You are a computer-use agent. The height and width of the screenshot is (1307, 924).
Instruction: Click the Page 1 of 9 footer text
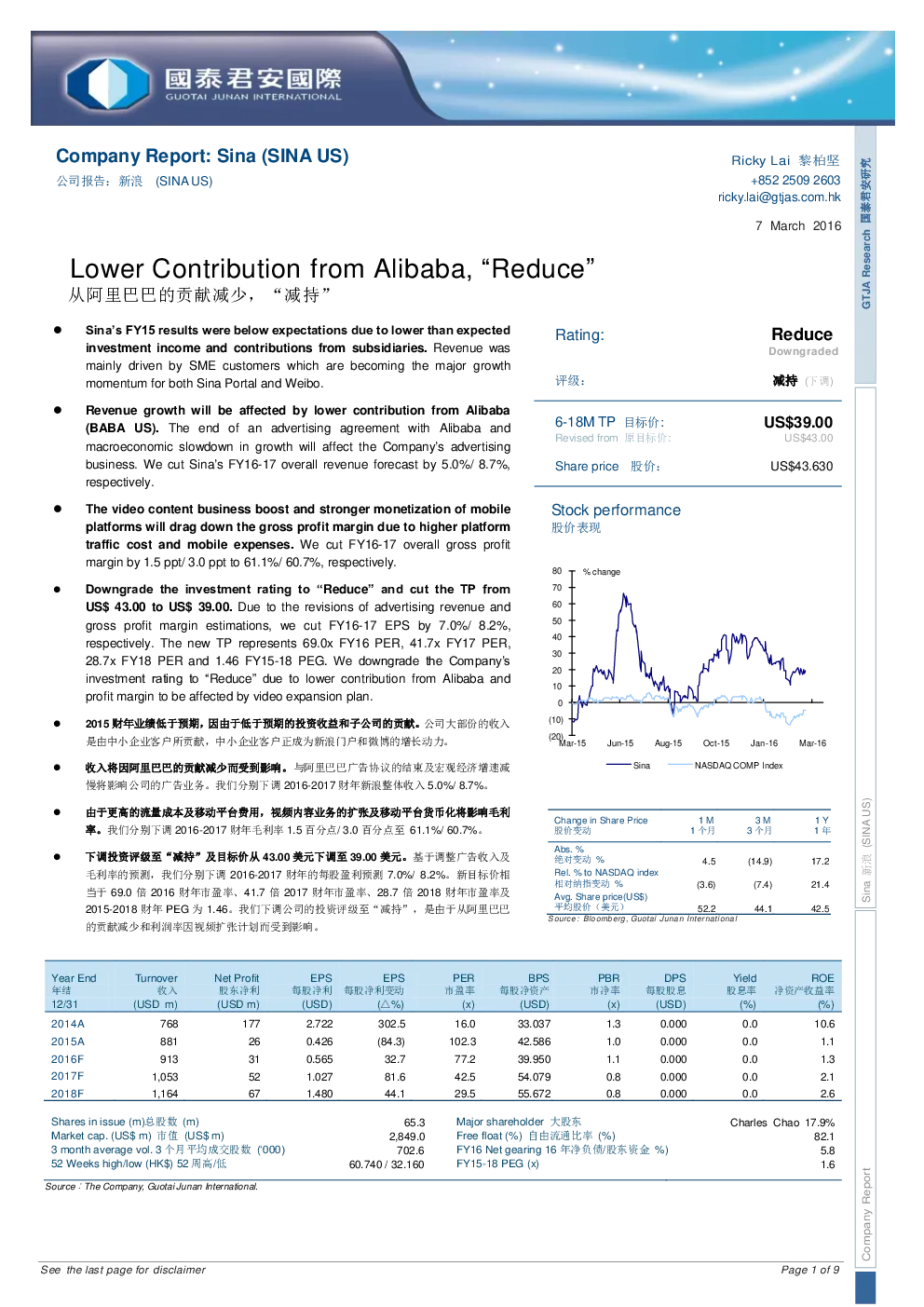click(810, 1270)
